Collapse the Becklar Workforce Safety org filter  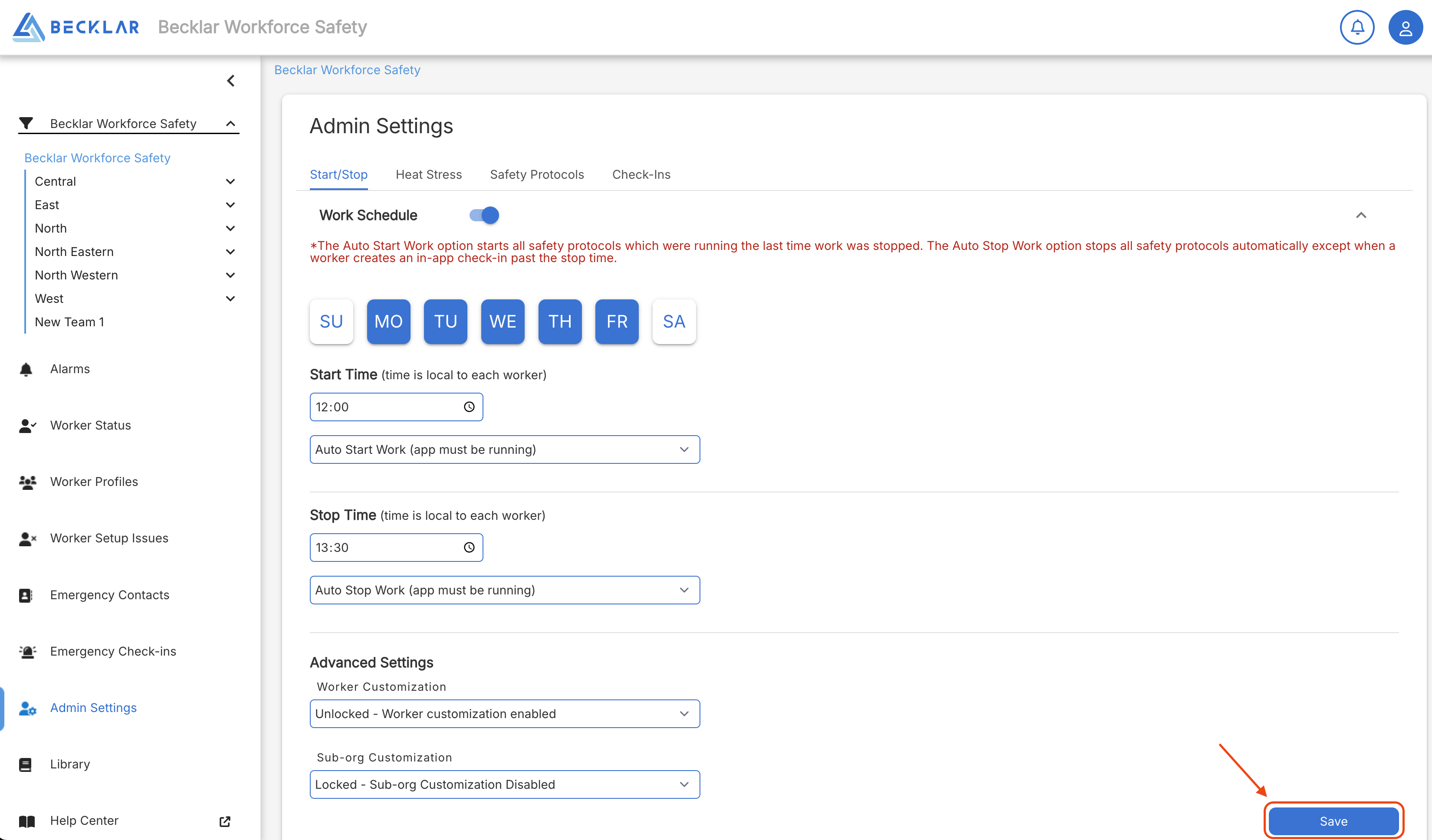(231, 123)
